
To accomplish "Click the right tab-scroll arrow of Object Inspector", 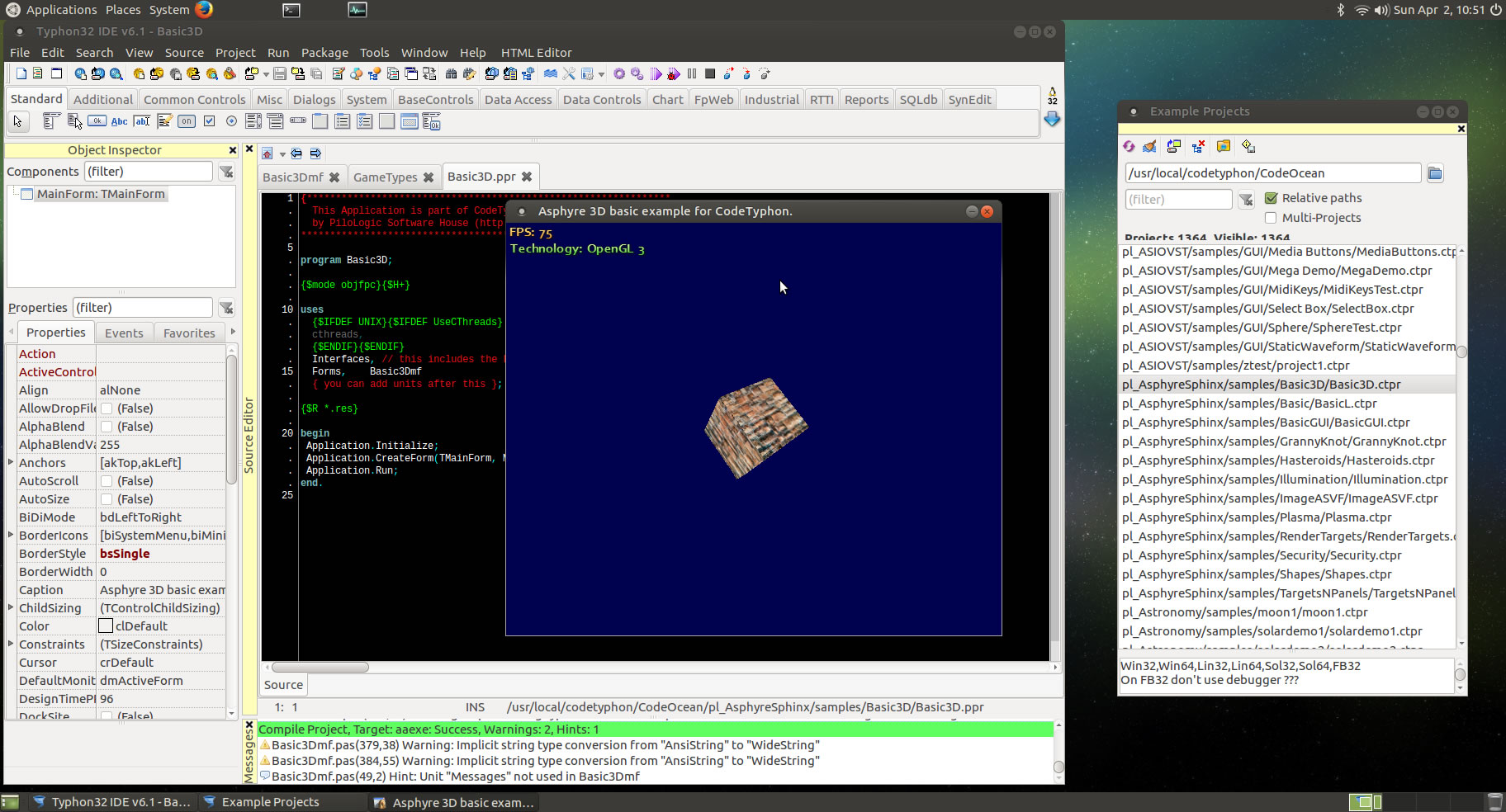I will (233, 332).
